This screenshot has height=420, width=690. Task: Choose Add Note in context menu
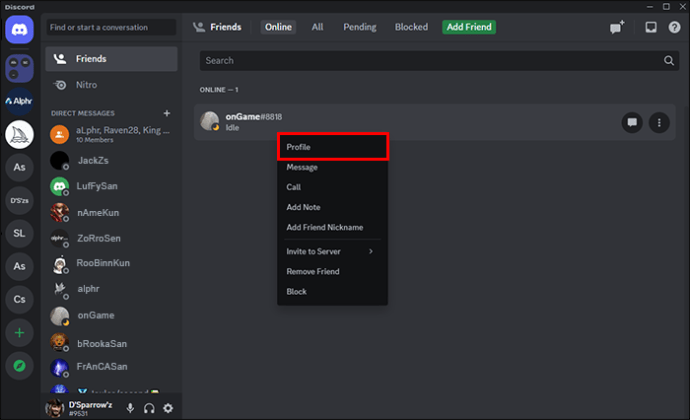(333, 207)
